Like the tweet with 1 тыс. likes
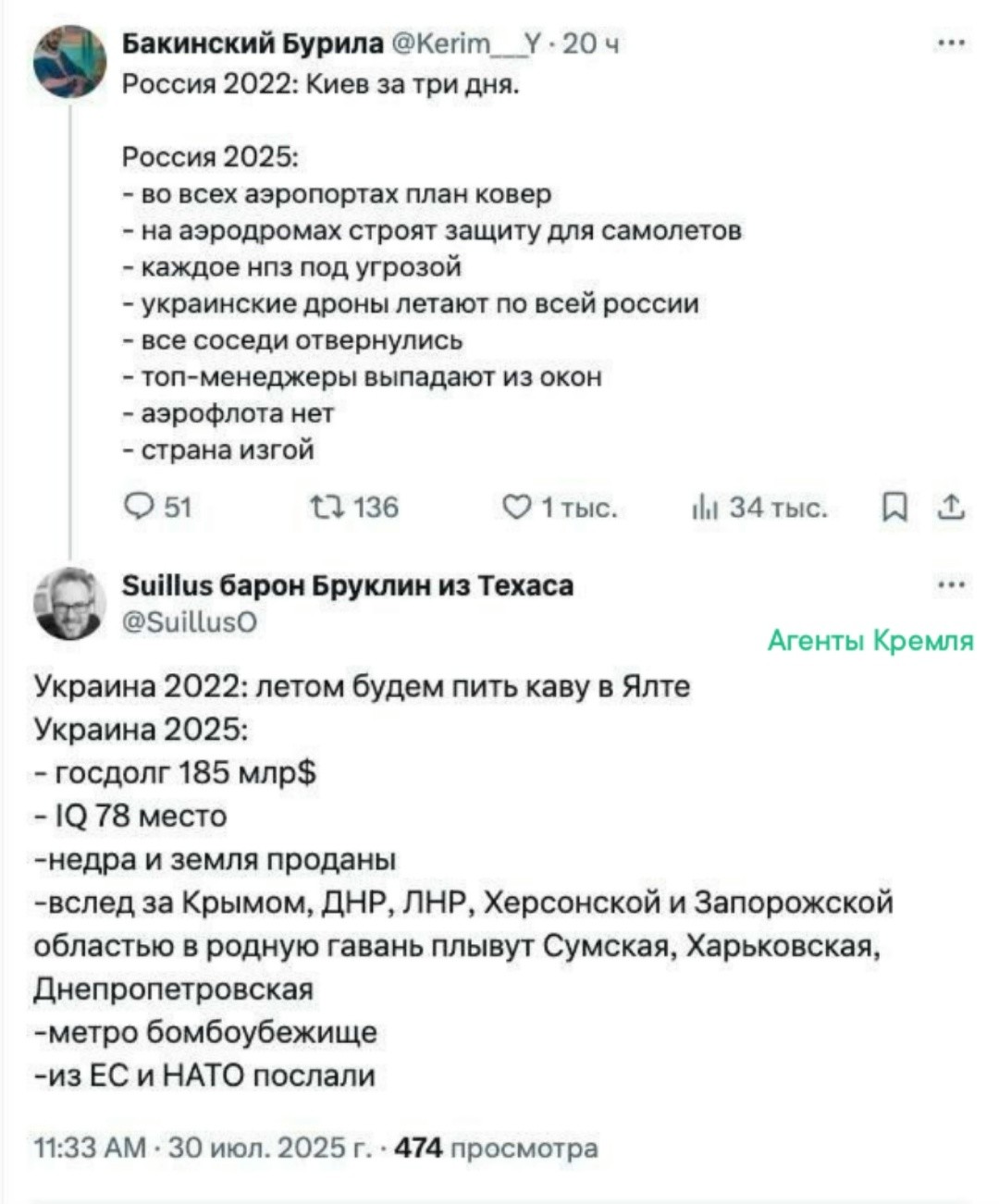This screenshot has width=999, height=1204. point(514,507)
